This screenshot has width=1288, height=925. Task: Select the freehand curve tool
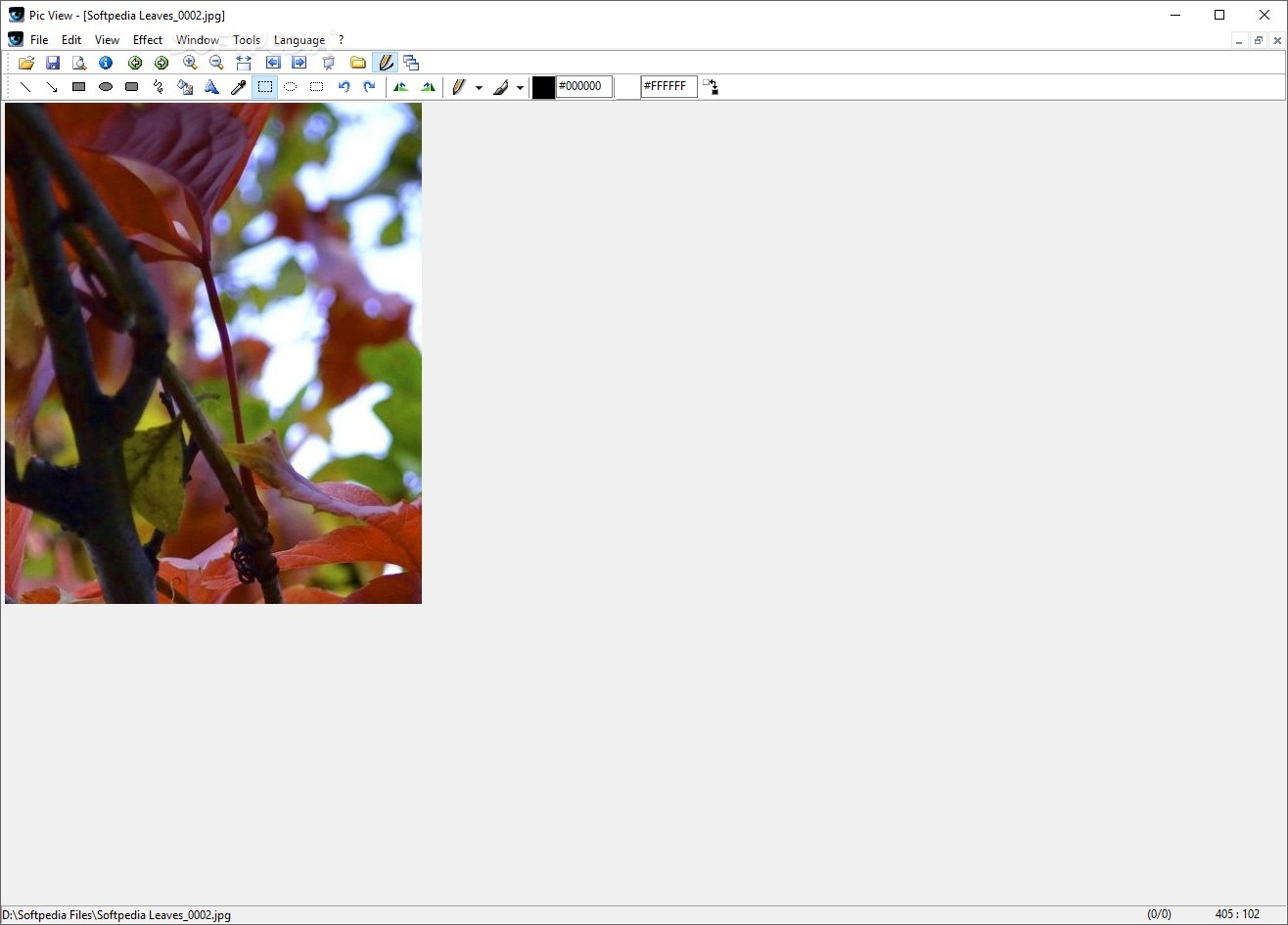click(x=159, y=87)
